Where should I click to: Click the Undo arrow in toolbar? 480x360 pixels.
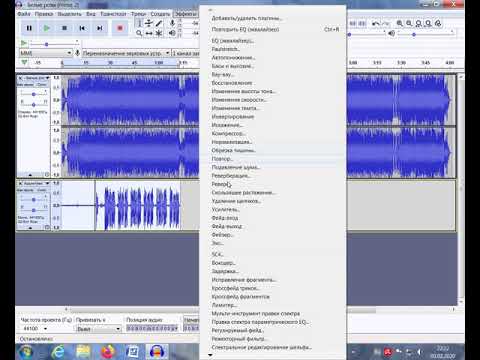tap(376, 23)
